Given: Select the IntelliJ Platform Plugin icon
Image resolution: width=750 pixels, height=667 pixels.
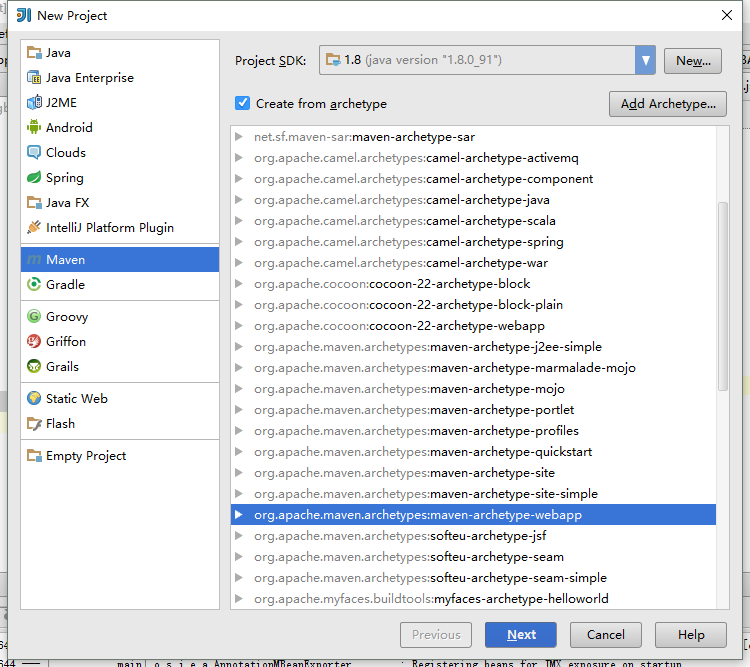Looking at the screenshot, I should (x=34, y=228).
